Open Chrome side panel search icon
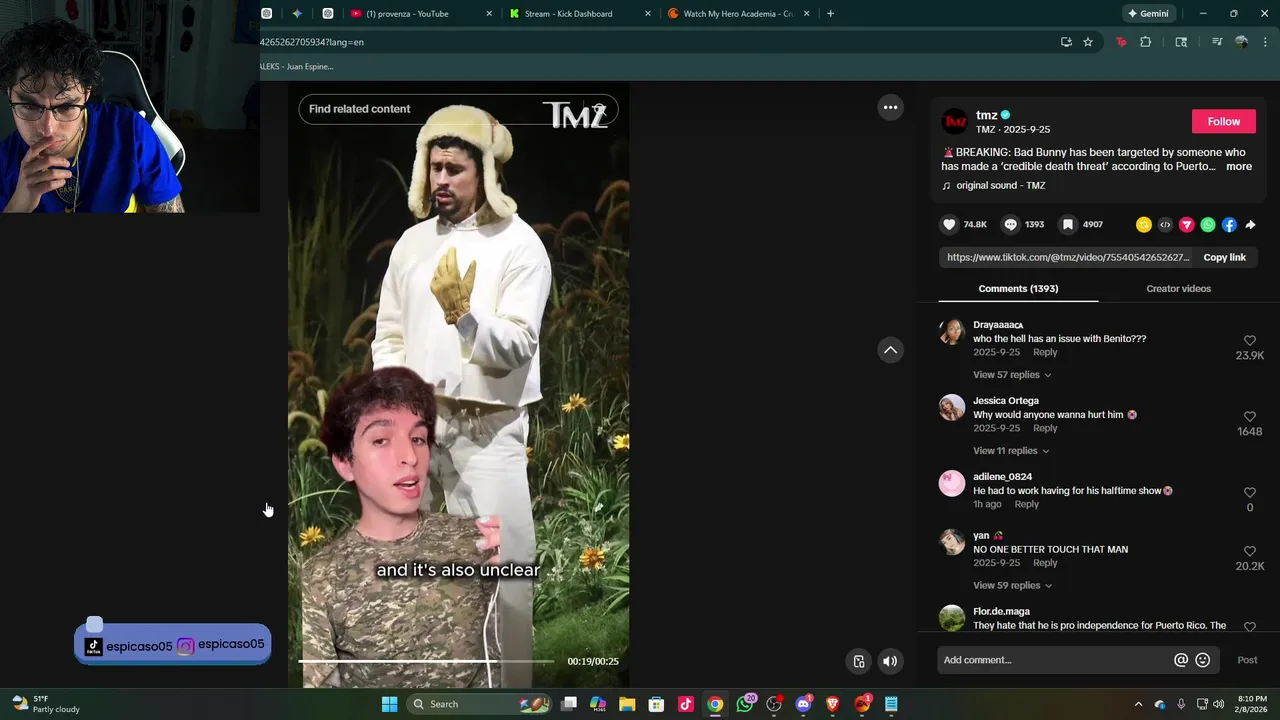The image size is (1280, 720). (1181, 42)
